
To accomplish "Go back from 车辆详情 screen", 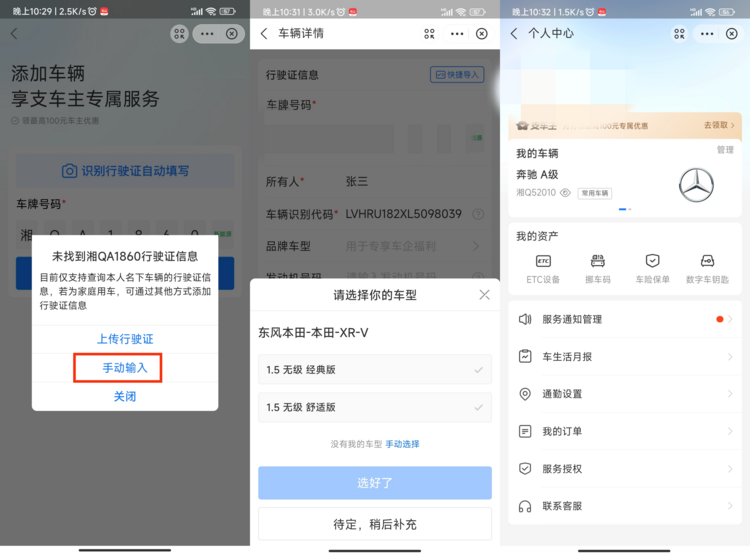I will pyautogui.click(x=264, y=33).
